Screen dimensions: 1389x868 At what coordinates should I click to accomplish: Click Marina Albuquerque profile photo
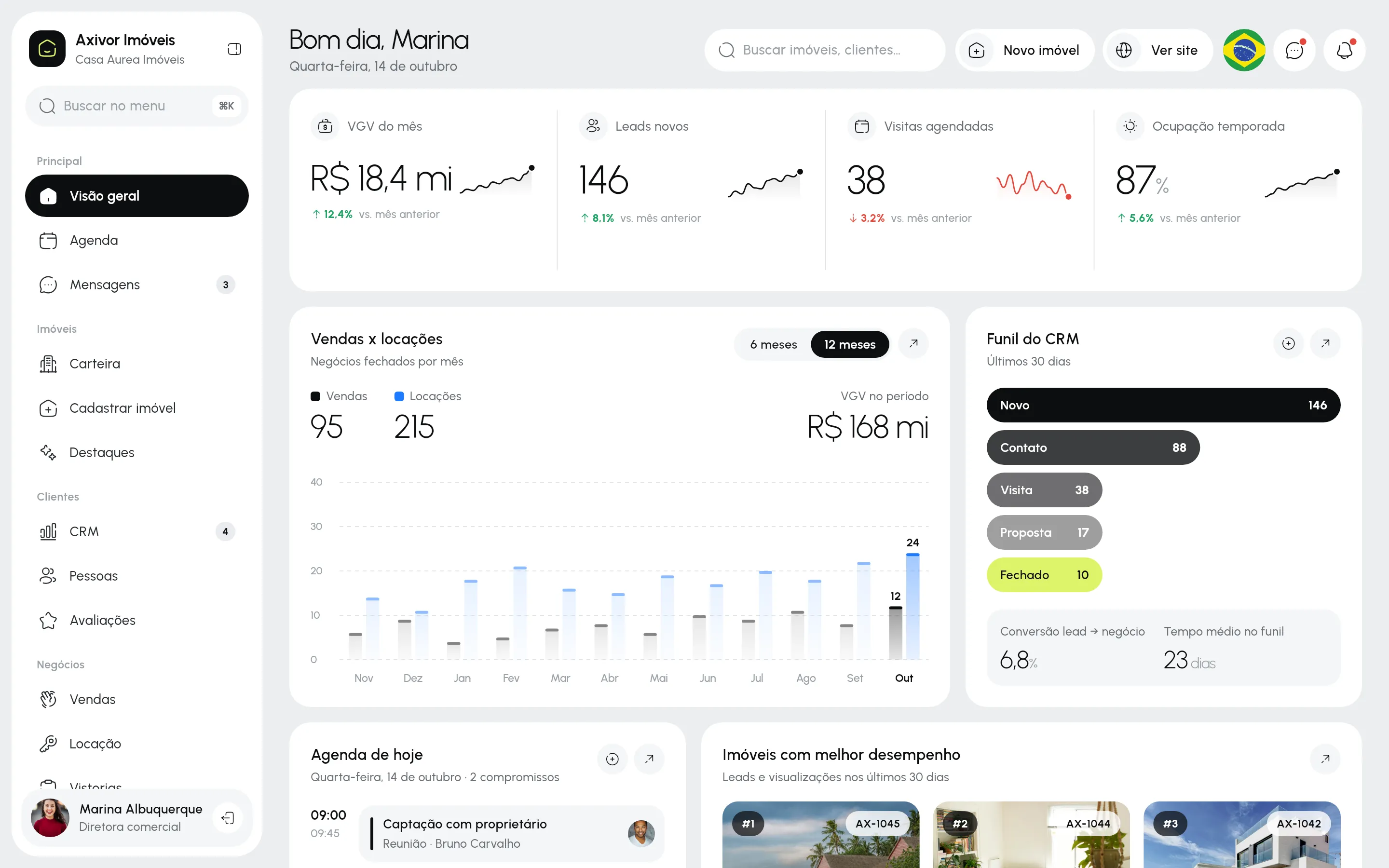pos(50,817)
